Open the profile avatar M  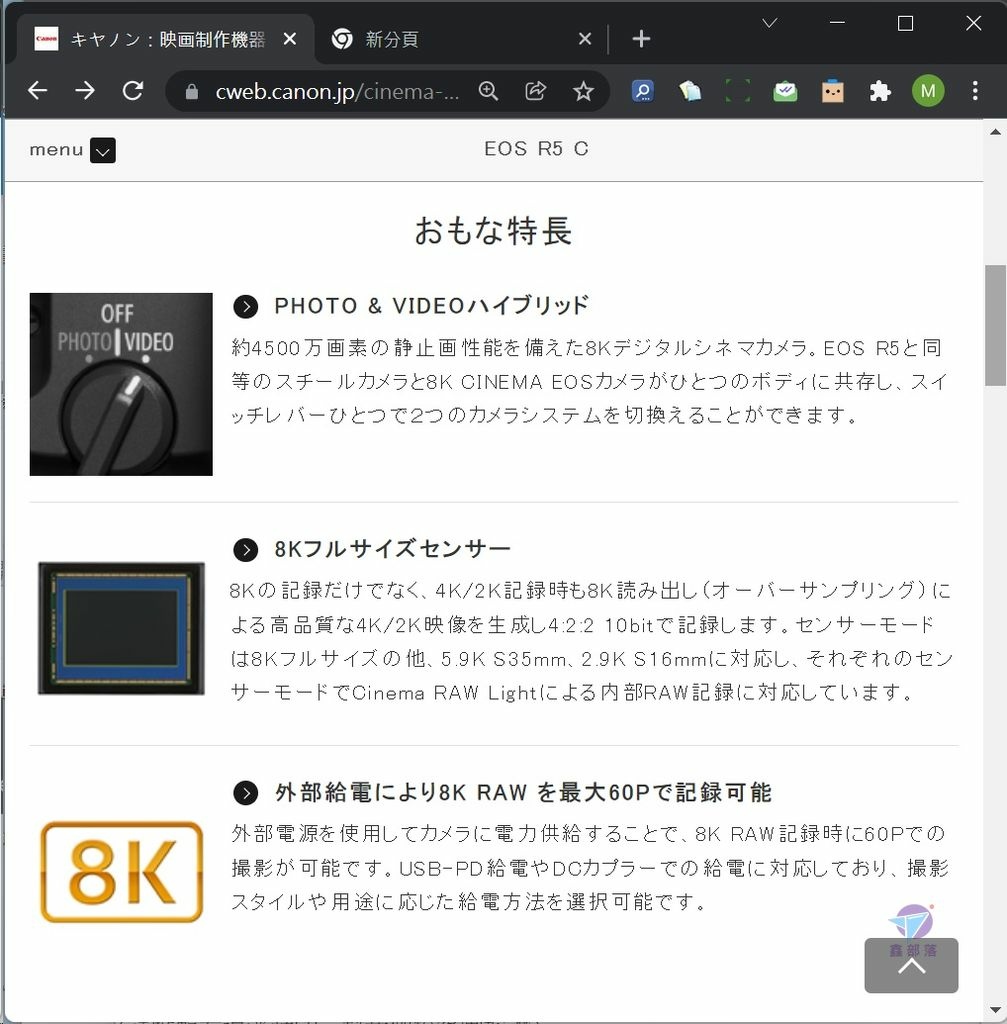pyautogui.click(x=928, y=91)
